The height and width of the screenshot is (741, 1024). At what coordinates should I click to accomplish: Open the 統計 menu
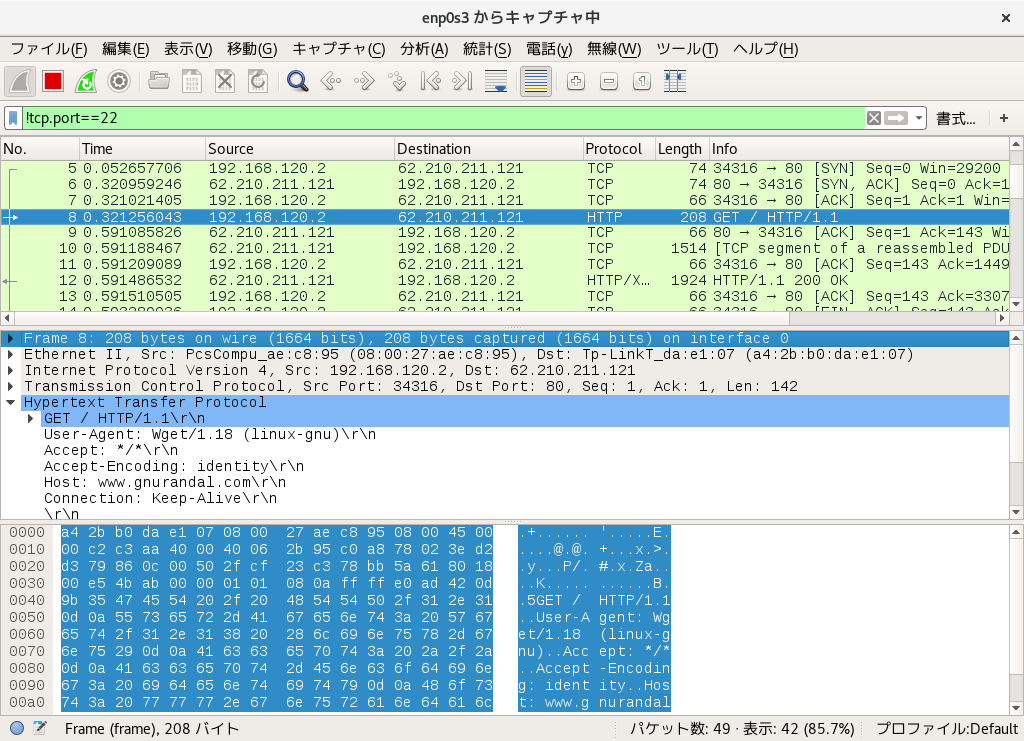point(487,48)
